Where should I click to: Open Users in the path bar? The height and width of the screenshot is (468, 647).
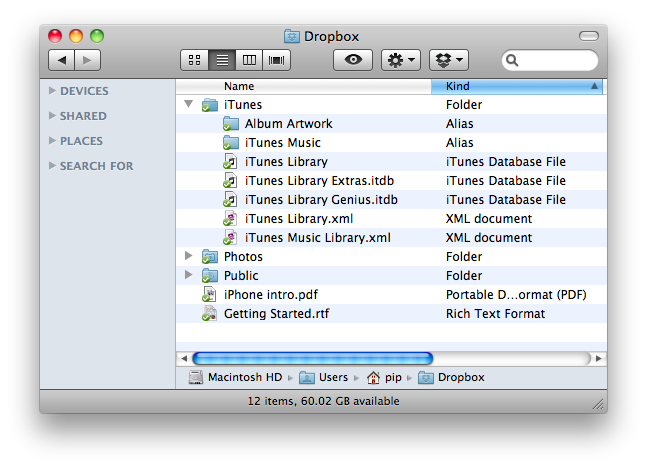[x=324, y=377]
